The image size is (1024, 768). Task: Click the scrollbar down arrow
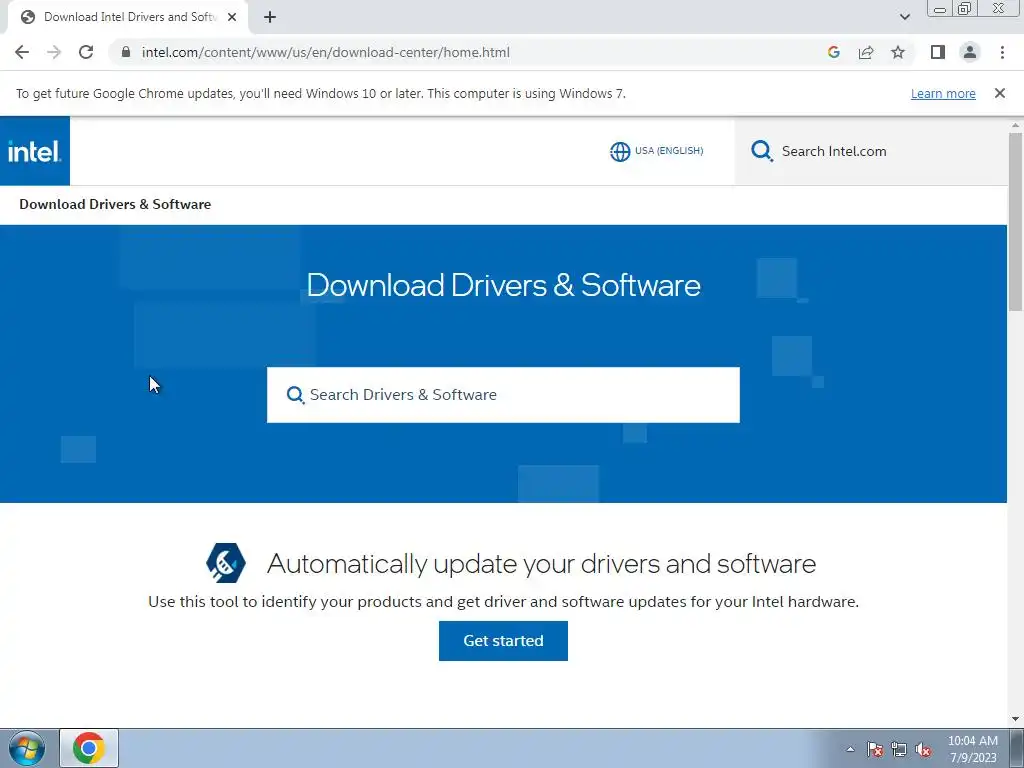pos(1016,719)
